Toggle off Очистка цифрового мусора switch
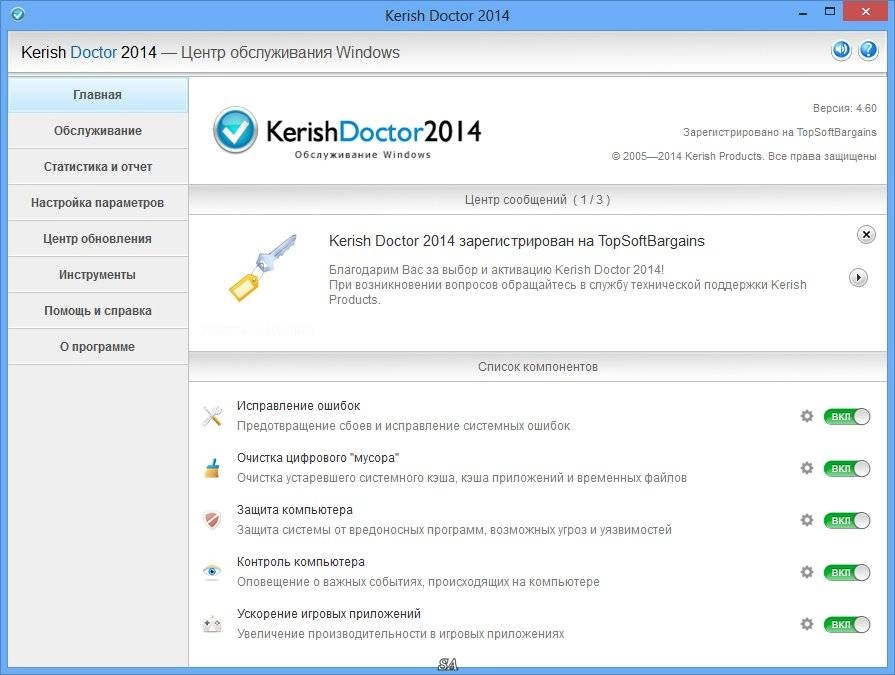The height and width of the screenshot is (675, 895). click(846, 468)
